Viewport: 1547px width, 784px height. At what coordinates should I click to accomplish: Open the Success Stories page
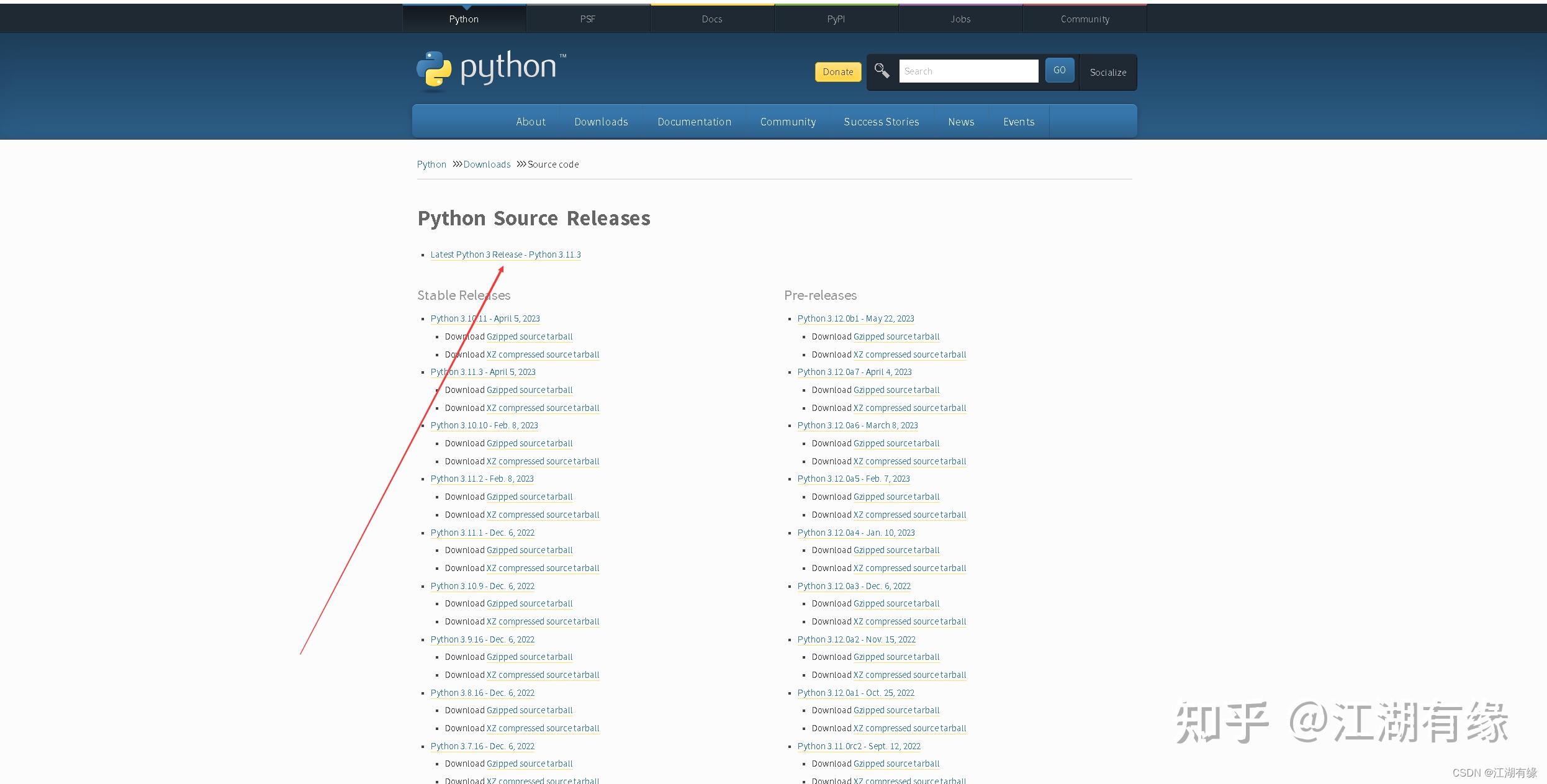[881, 121]
